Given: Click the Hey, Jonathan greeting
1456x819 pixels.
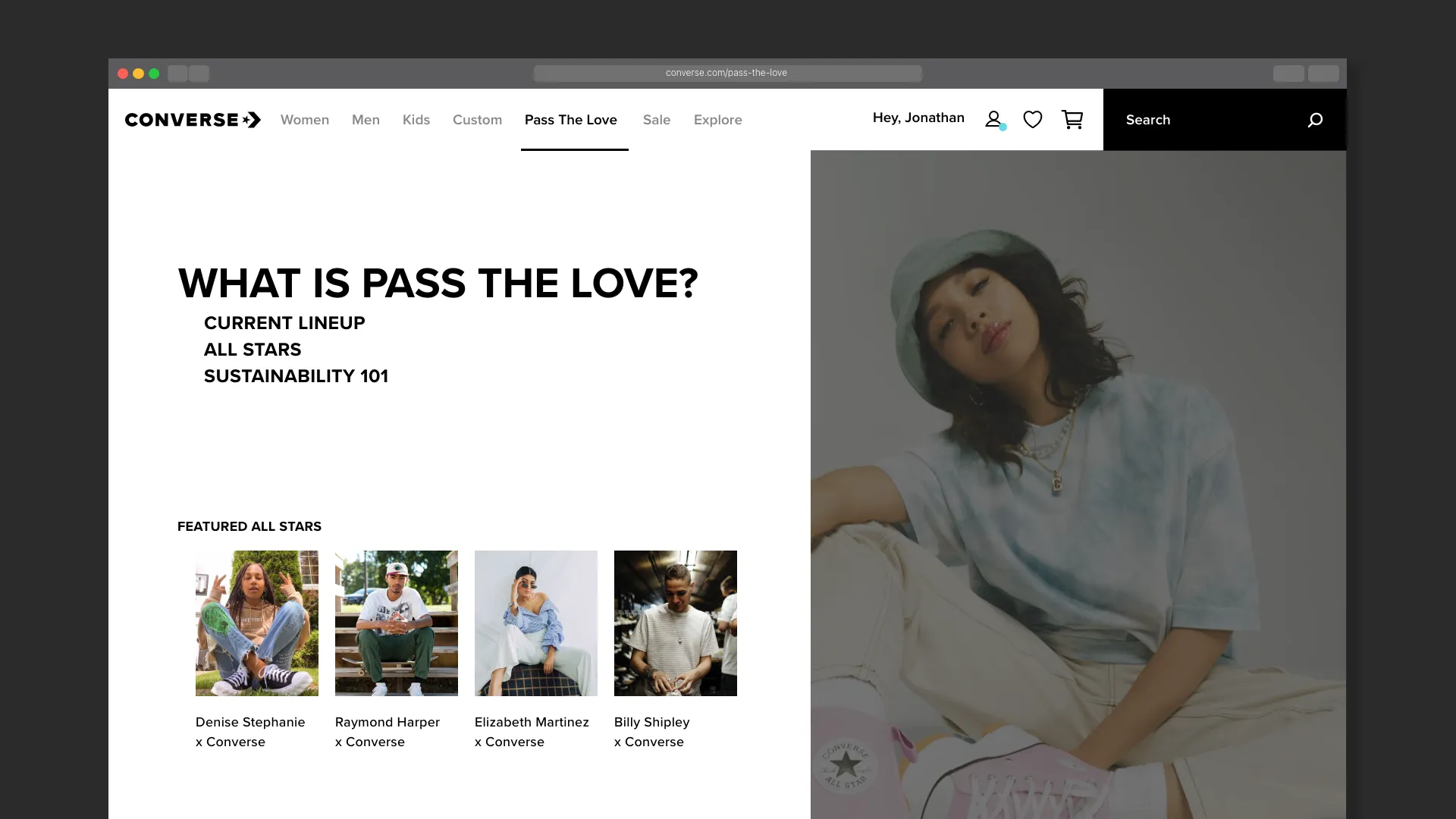Looking at the screenshot, I should click(918, 118).
